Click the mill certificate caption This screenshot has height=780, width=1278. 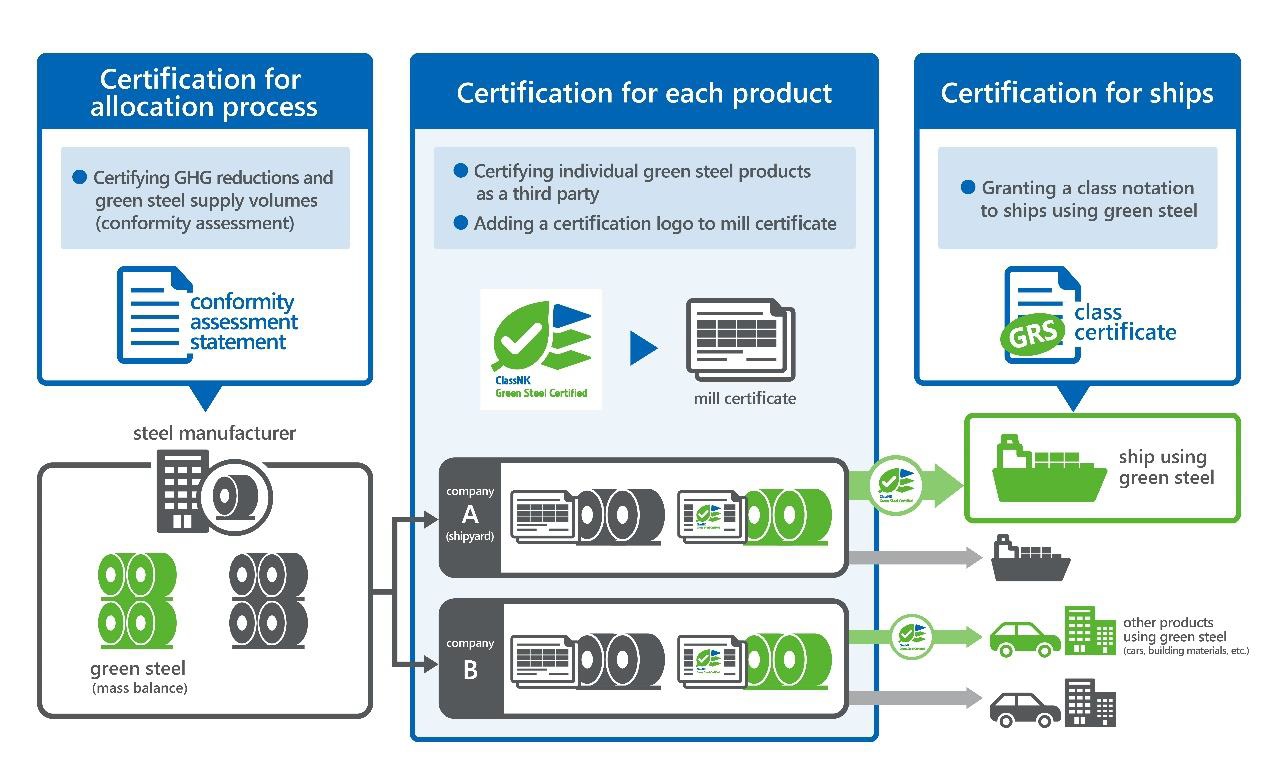[745, 398]
